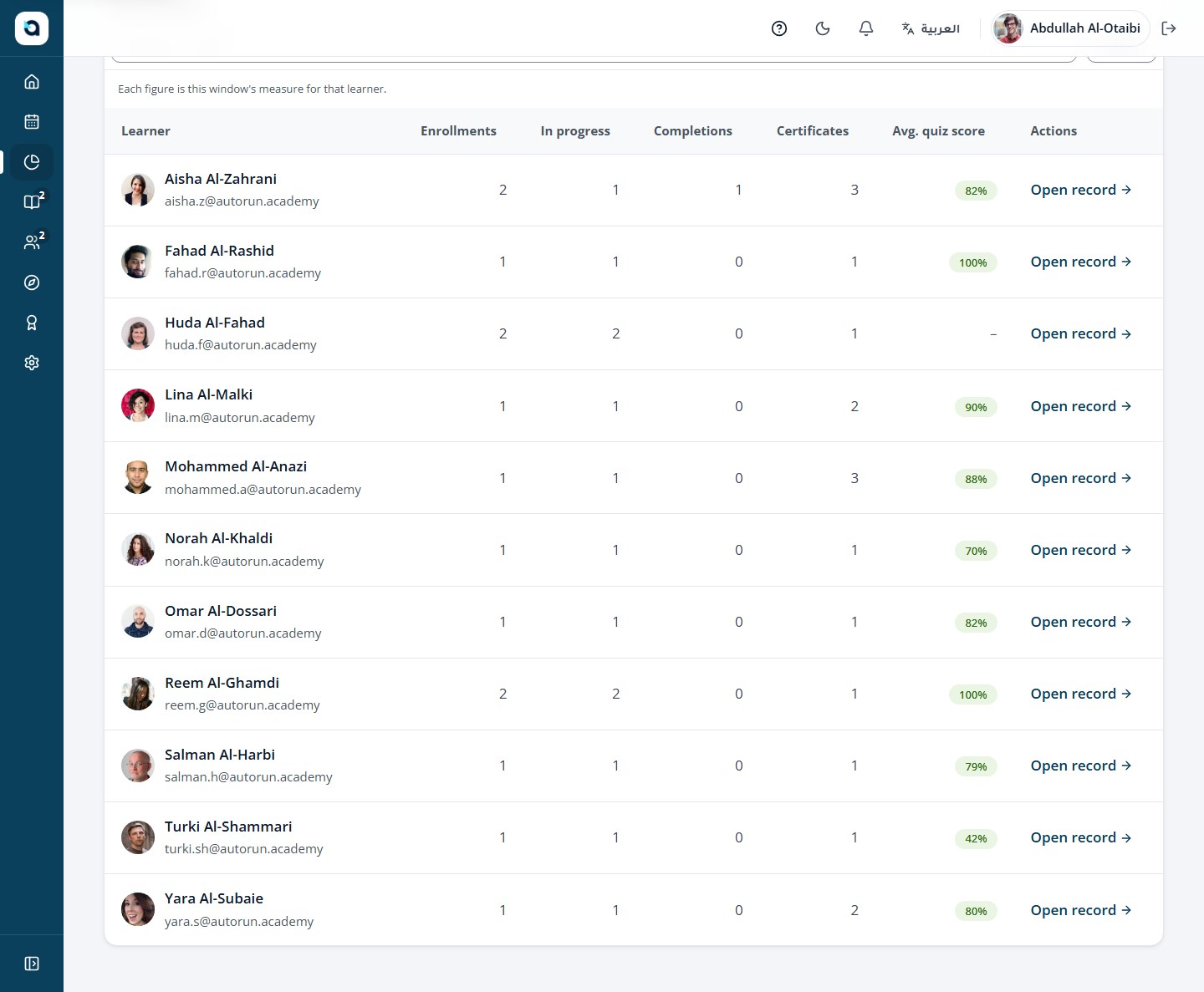The width and height of the screenshot is (1204, 992).
Task: Click the Enrollments column header
Action: [458, 131]
